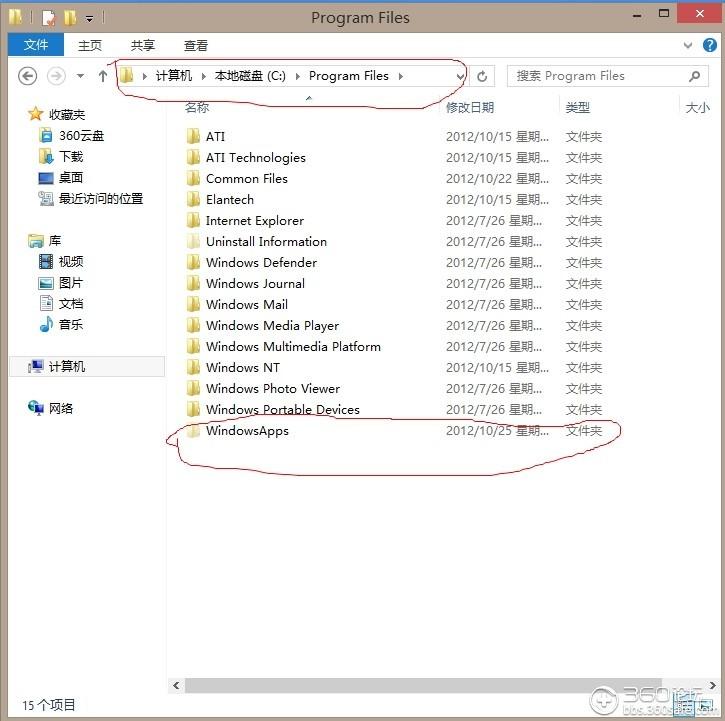Open the address bar history dropdown
This screenshot has width=725, height=721.
(460, 76)
